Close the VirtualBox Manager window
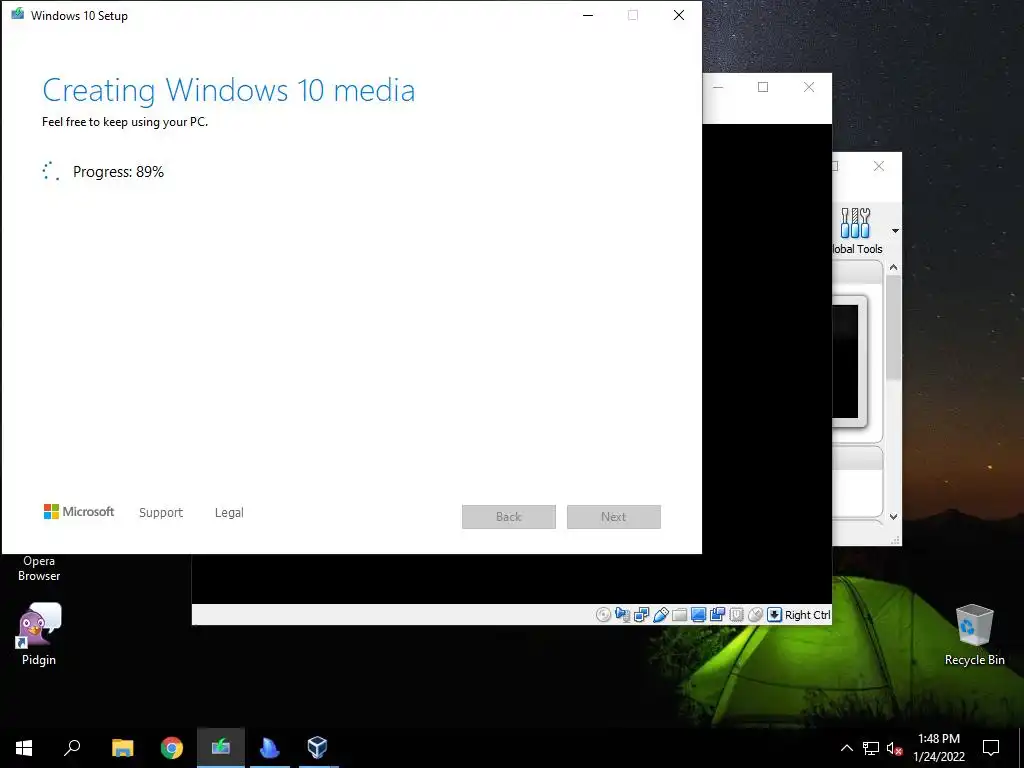 (x=879, y=166)
